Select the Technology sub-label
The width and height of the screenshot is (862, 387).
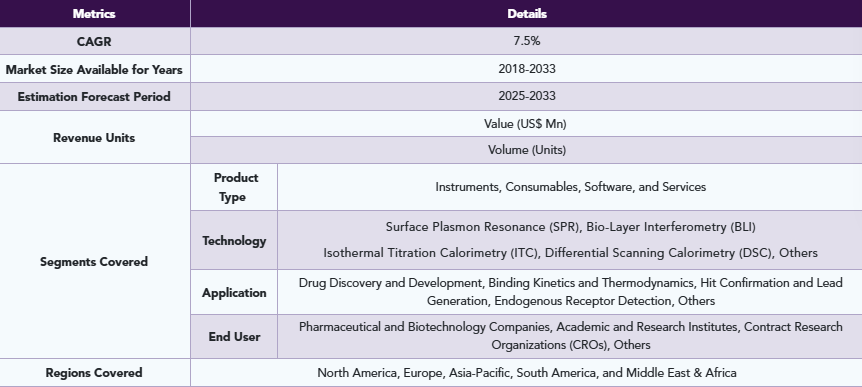[x=234, y=241]
